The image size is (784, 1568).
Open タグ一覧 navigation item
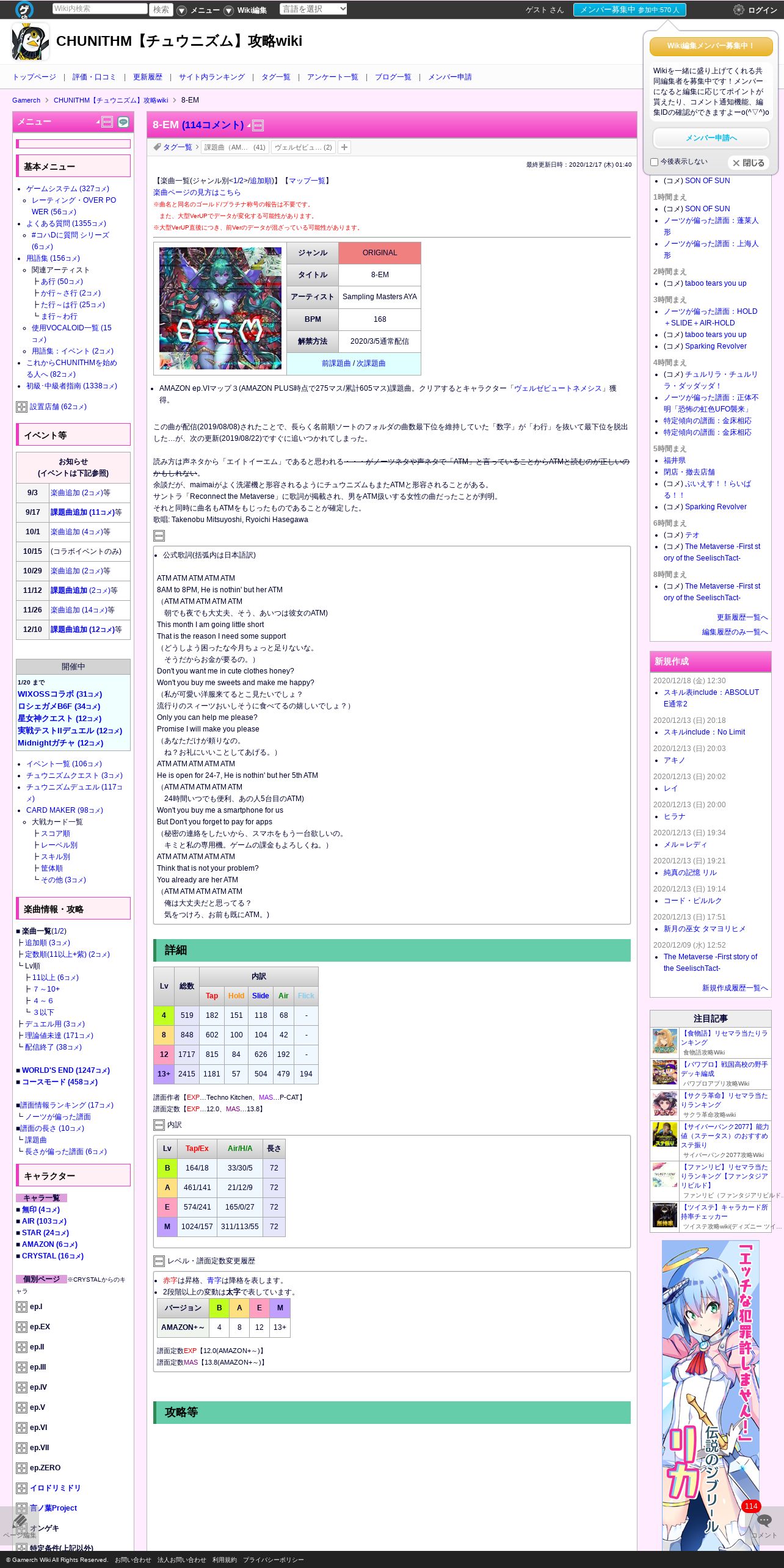click(x=276, y=77)
